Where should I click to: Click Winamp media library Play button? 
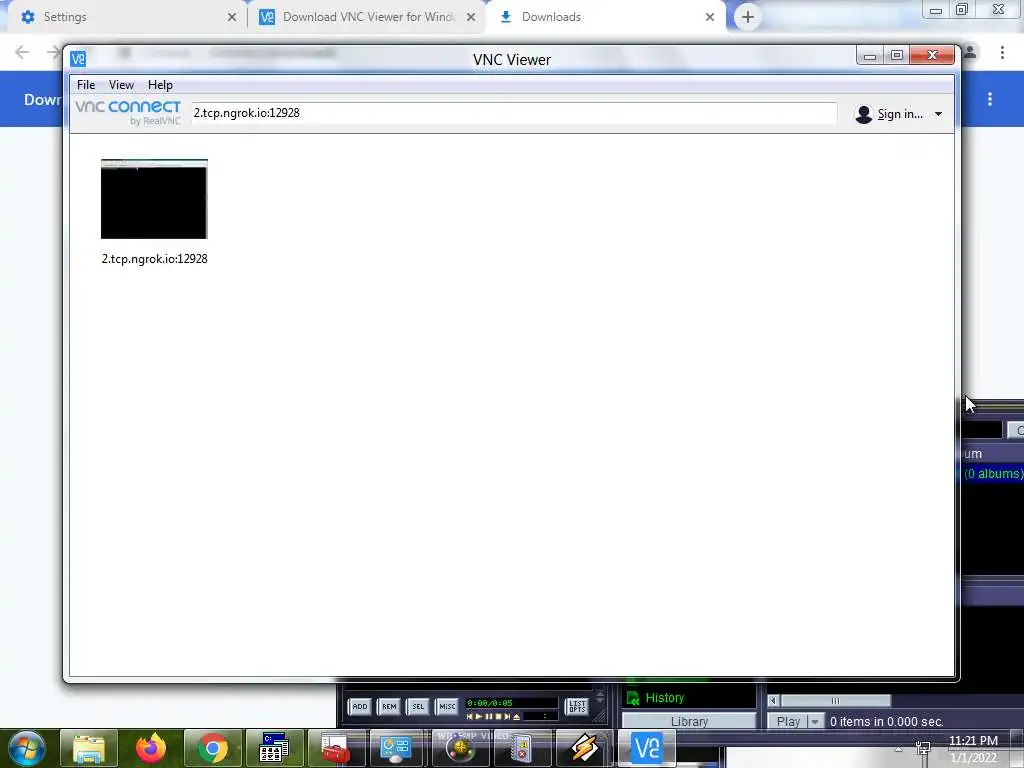[788, 721]
